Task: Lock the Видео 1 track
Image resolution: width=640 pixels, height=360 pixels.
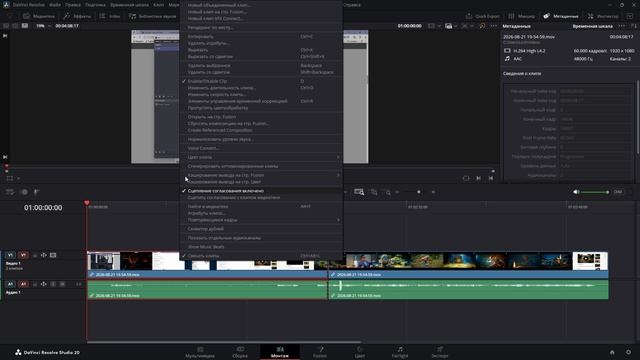Action: [35, 255]
